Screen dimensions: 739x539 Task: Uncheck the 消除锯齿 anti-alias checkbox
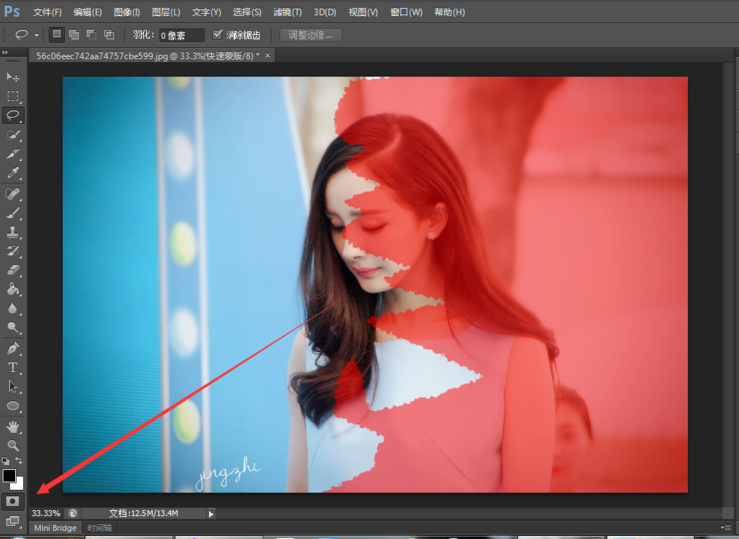(x=218, y=34)
